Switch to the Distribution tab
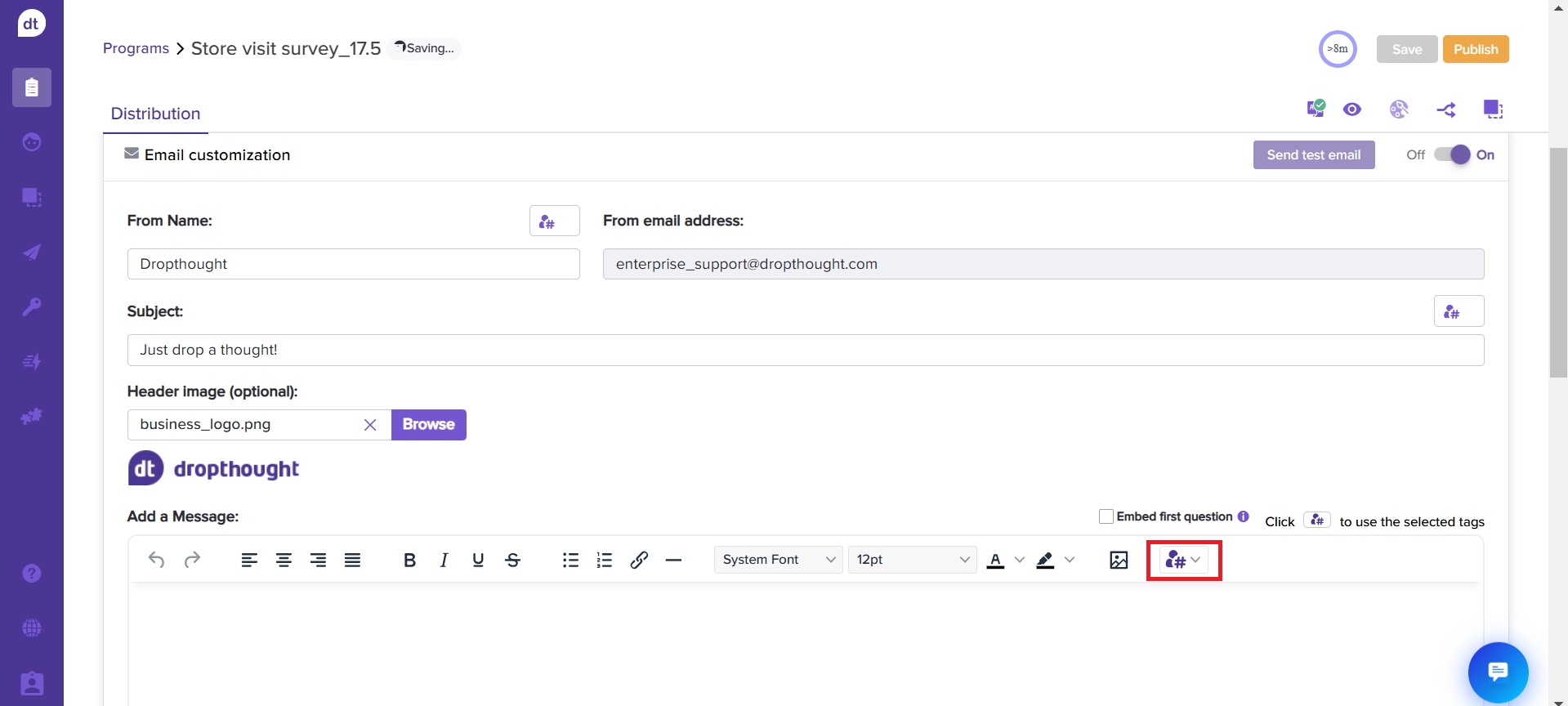Image resolution: width=1568 pixels, height=706 pixels. [x=155, y=114]
